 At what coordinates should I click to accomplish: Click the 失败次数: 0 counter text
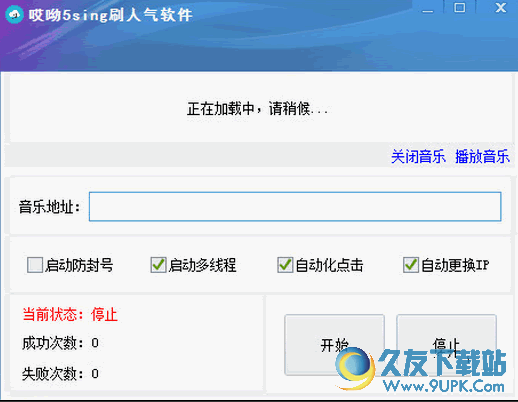(x=60, y=374)
